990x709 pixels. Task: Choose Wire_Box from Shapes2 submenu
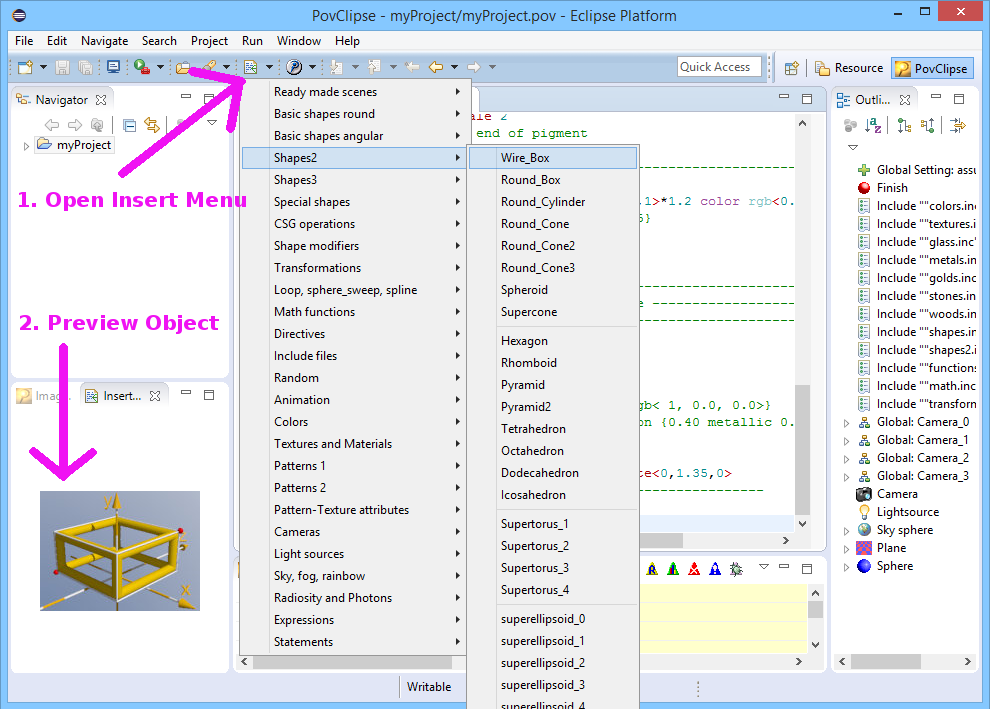[553, 158]
